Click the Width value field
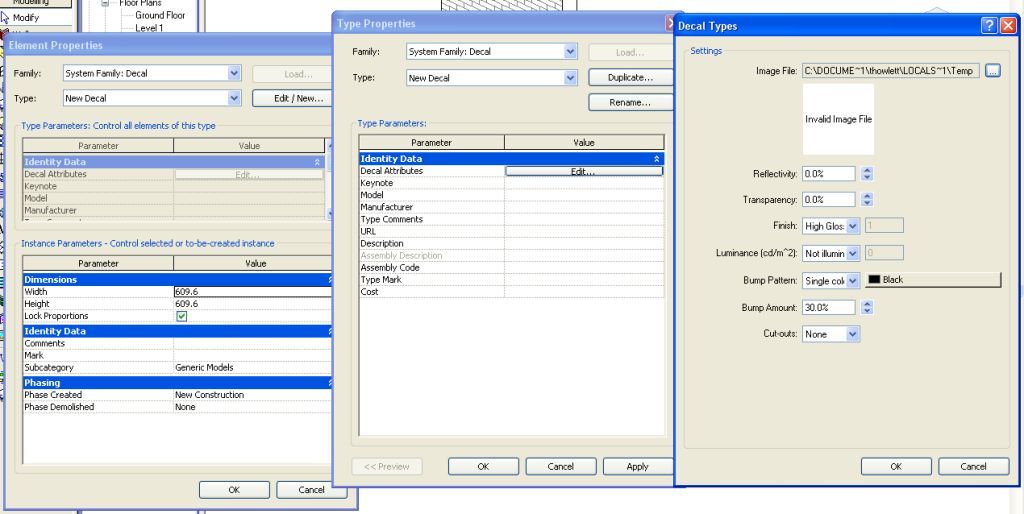This screenshot has width=1024, height=514. 250,293
